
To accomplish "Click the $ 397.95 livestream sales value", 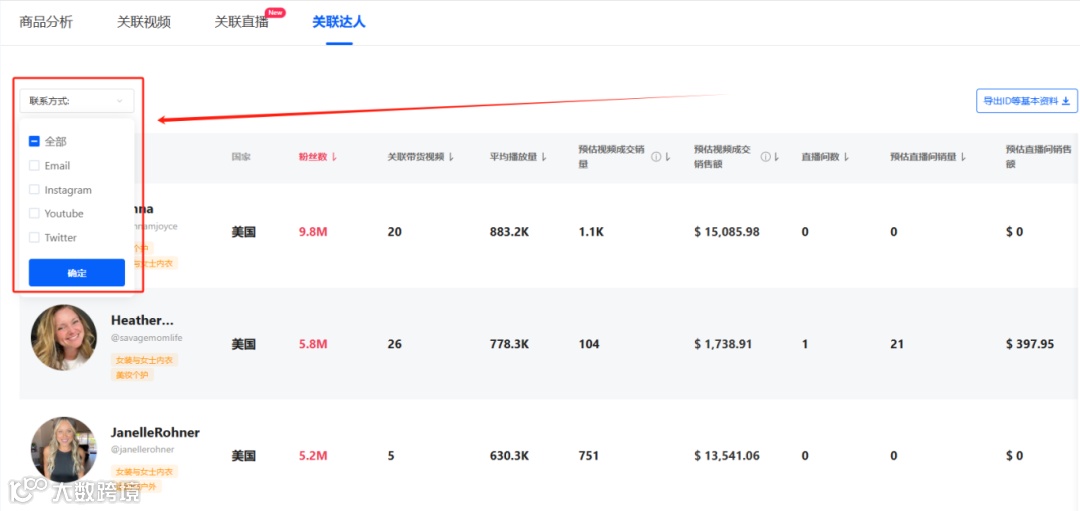I will (x=1030, y=344).
